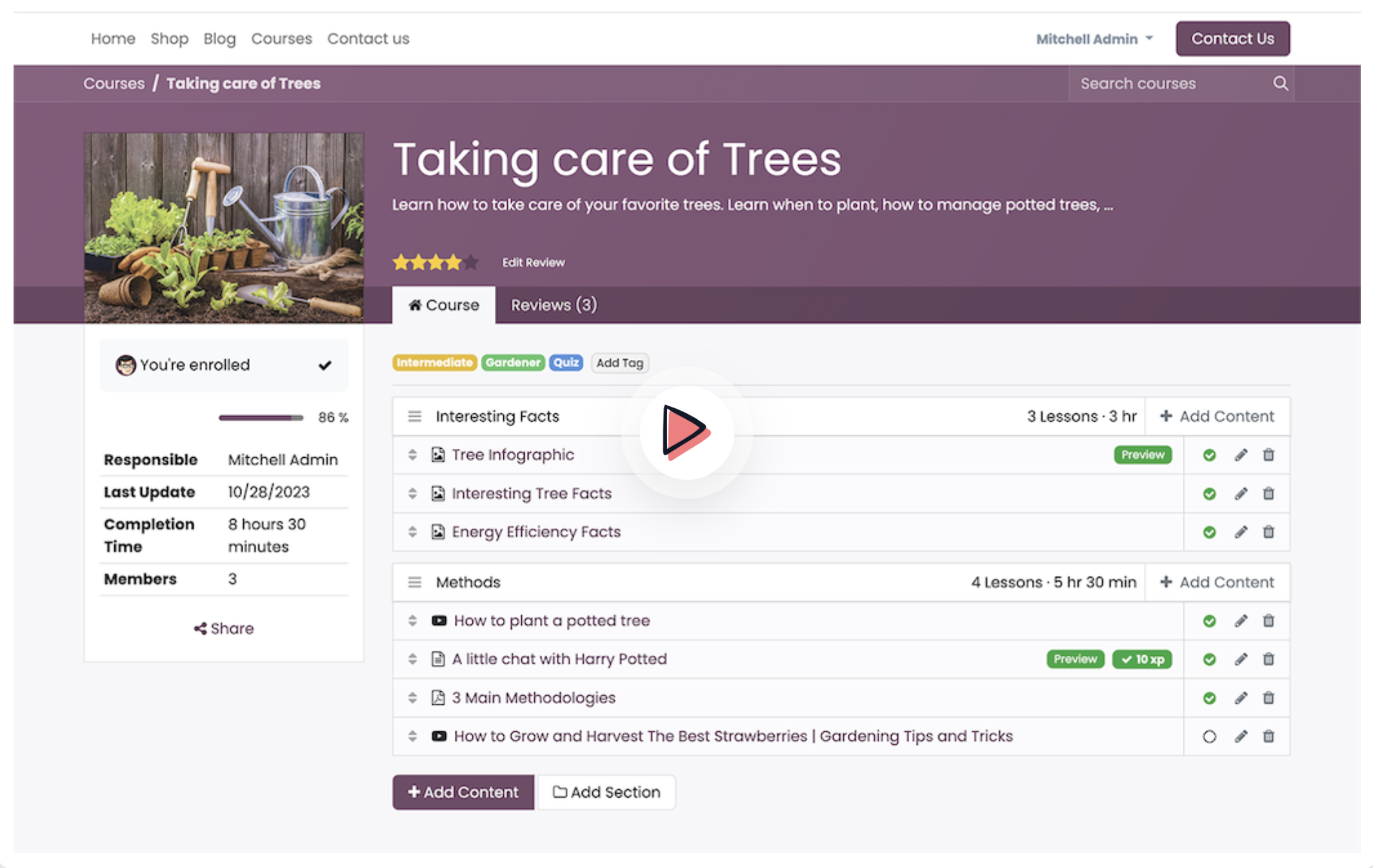This screenshot has height=868, width=1373.
Task: Open the Tree Infographic lesson
Action: (512, 455)
